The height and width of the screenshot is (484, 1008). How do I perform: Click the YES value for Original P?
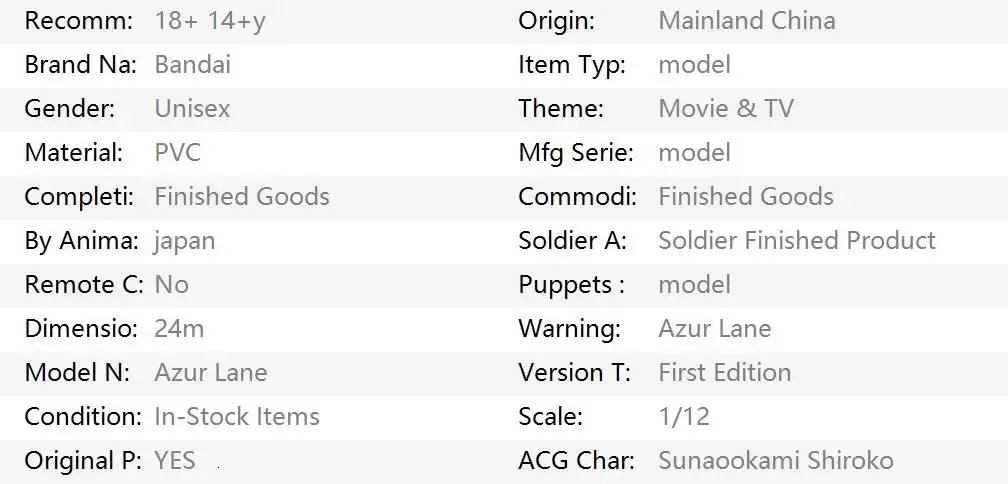coord(175,461)
